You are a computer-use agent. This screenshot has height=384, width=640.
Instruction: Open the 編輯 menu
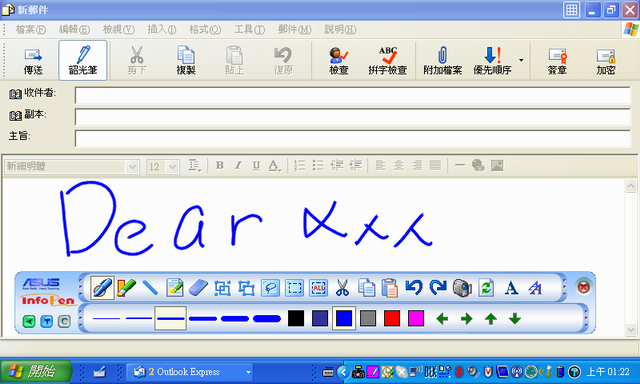[x=74, y=29]
